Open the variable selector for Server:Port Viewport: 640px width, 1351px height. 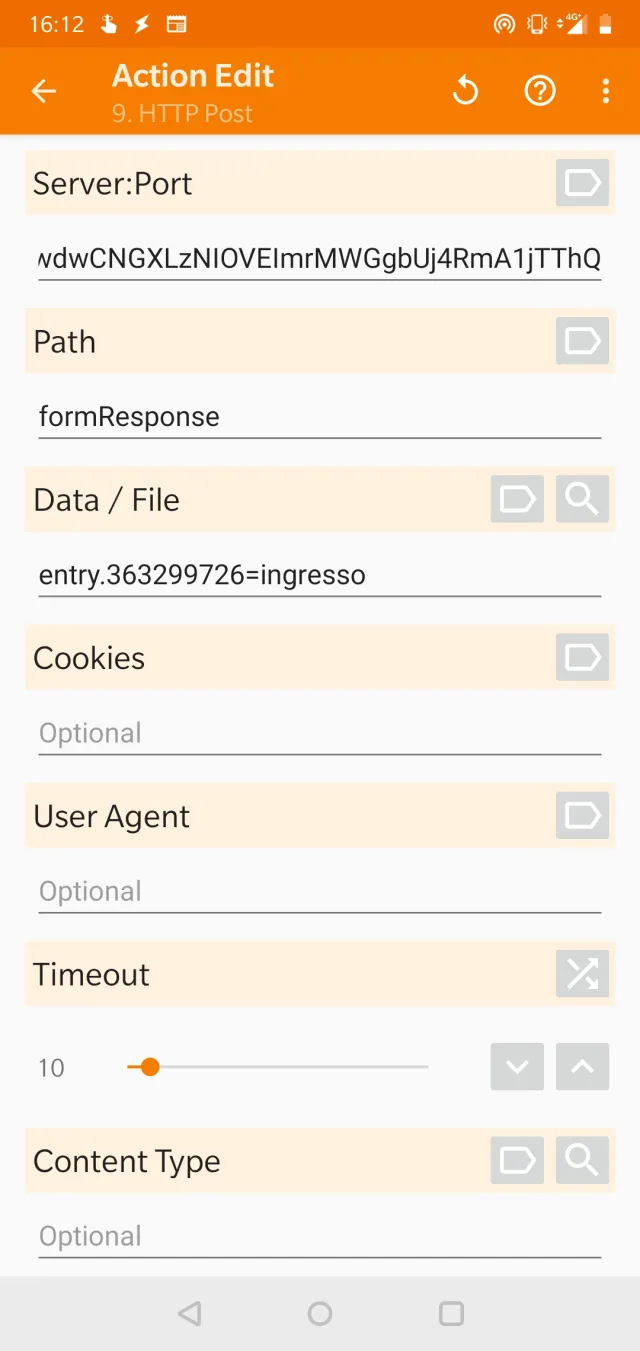(x=581, y=183)
